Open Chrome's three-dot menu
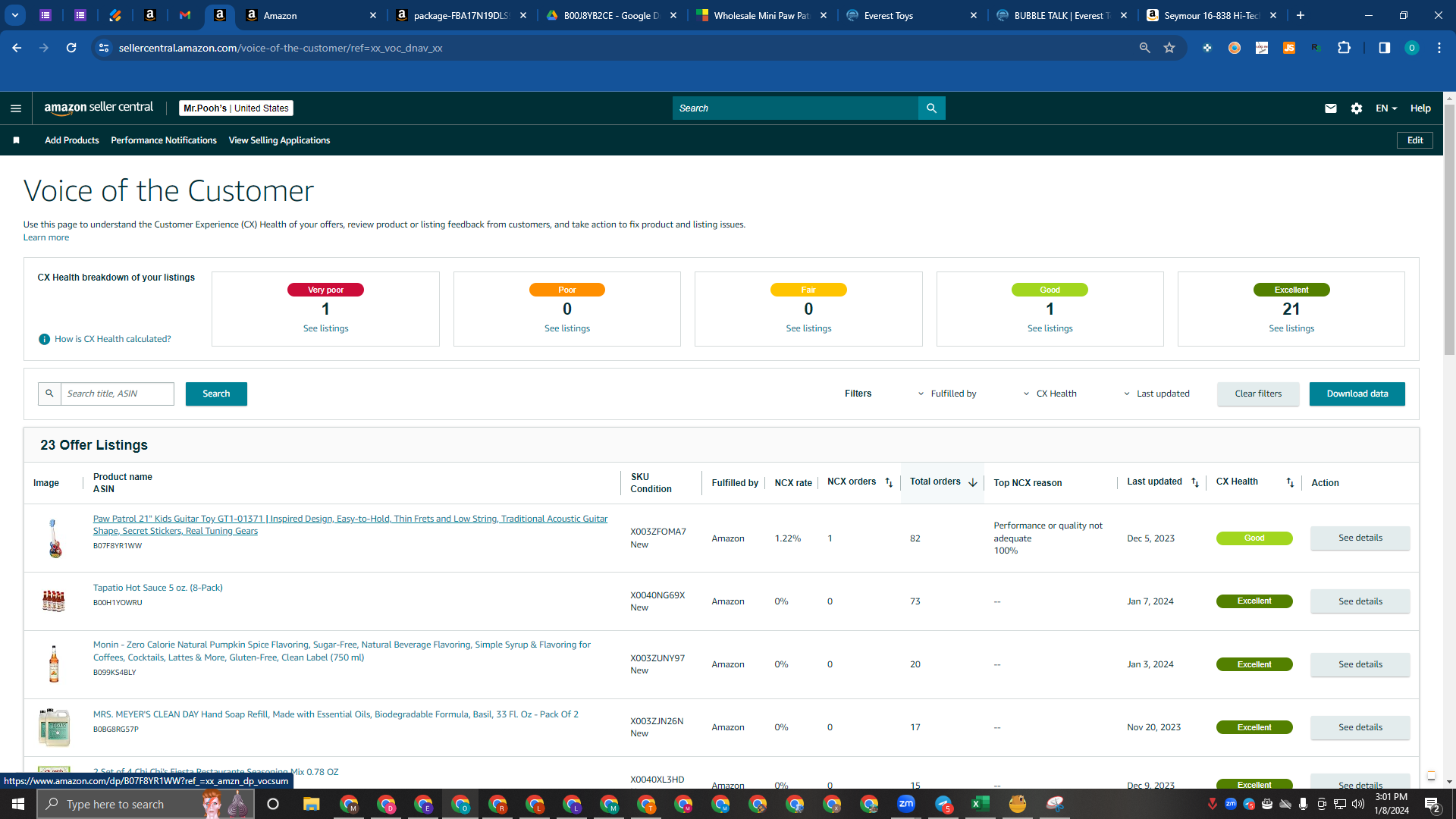 click(x=1439, y=48)
